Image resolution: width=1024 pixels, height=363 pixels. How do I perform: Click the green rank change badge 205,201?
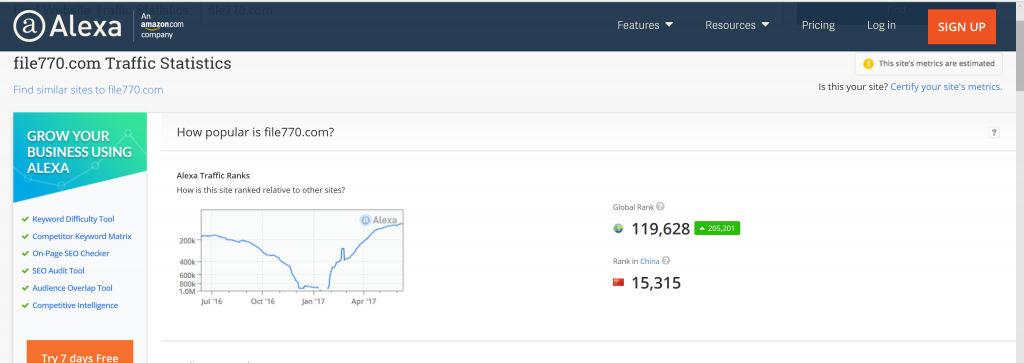click(717, 229)
